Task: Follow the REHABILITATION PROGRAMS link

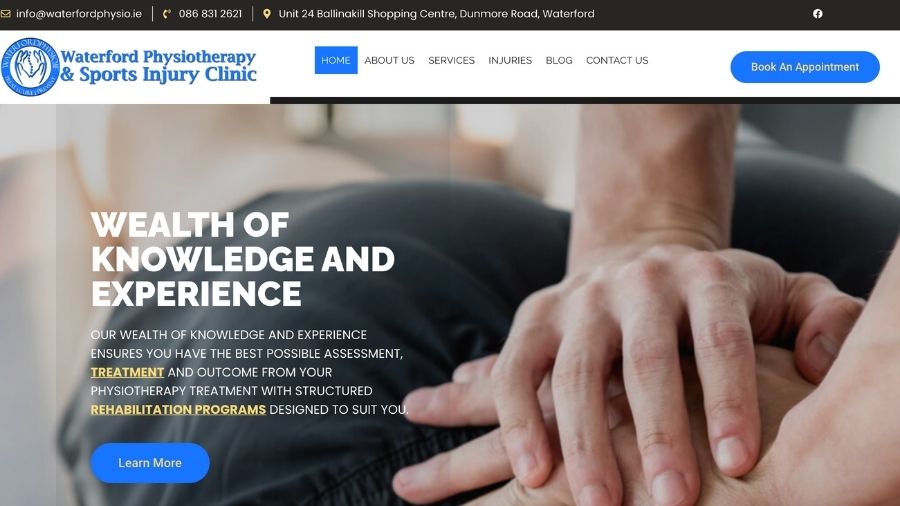Action: (x=178, y=410)
